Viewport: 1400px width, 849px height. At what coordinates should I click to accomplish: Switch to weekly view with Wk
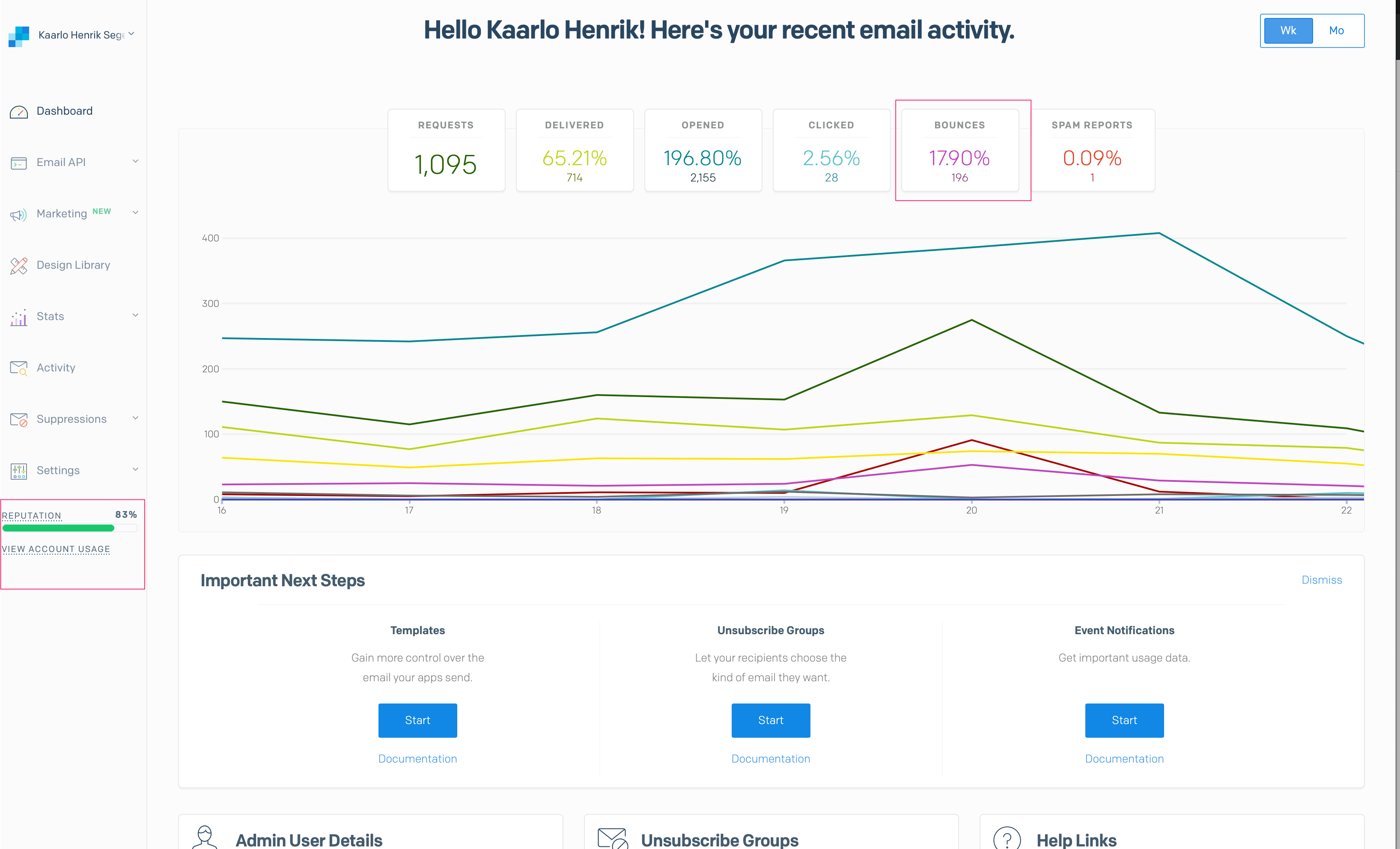[x=1287, y=31]
